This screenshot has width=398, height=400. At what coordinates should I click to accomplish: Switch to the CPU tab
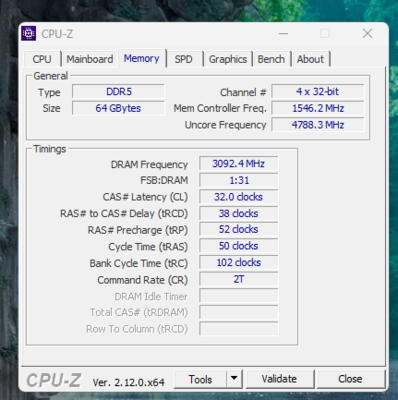pyautogui.click(x=42, y=59)
